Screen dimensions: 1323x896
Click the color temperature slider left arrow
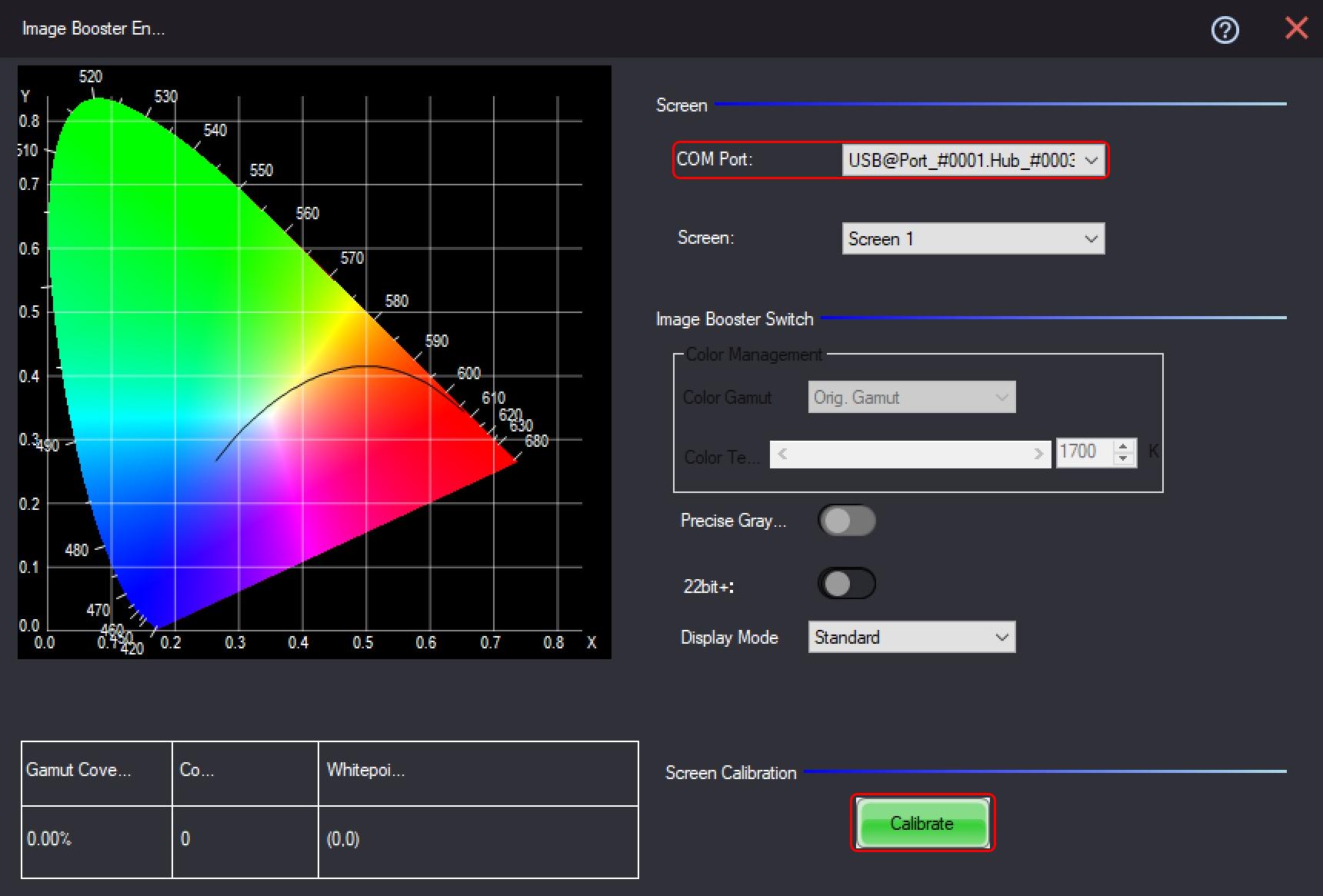pos(782,454)
